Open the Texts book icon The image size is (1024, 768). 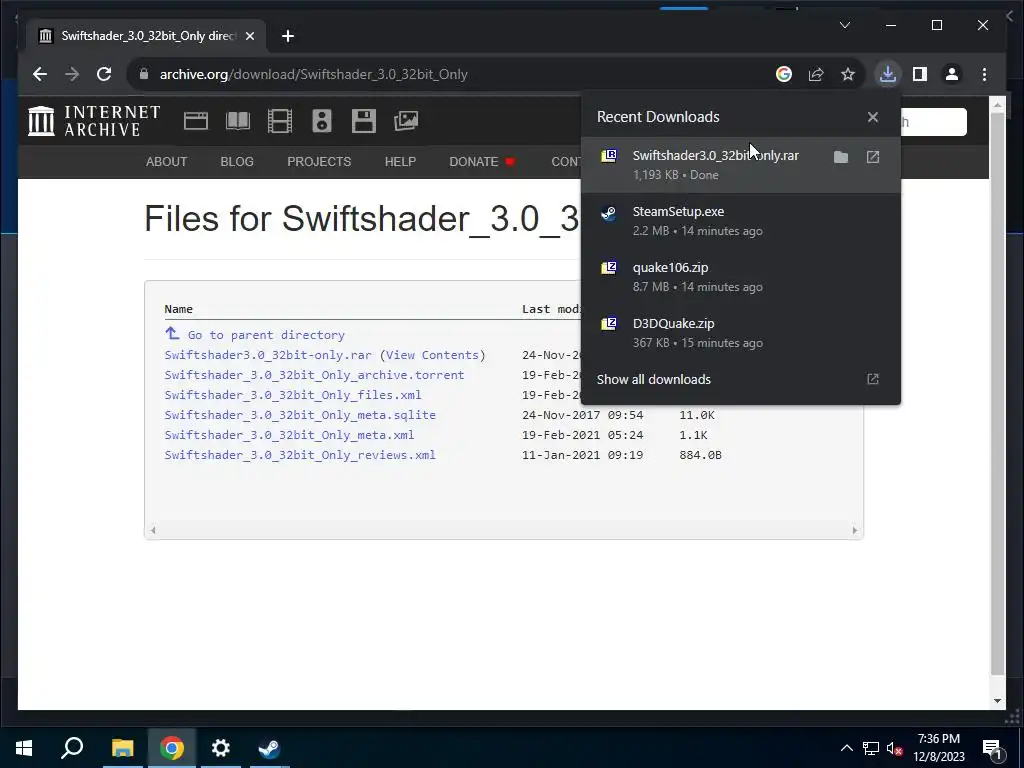(x=238, y=121)
